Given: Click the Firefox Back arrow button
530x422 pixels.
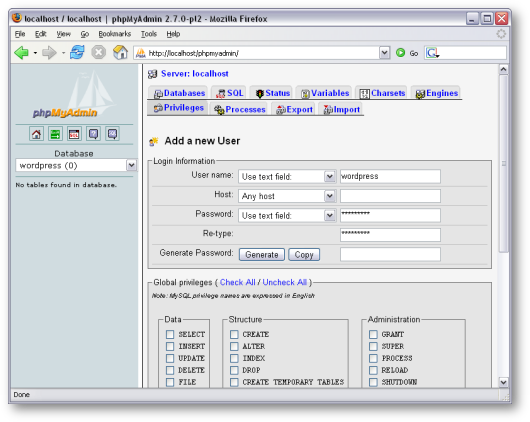Looking at the screenshot, I should [x=22, y=53].
